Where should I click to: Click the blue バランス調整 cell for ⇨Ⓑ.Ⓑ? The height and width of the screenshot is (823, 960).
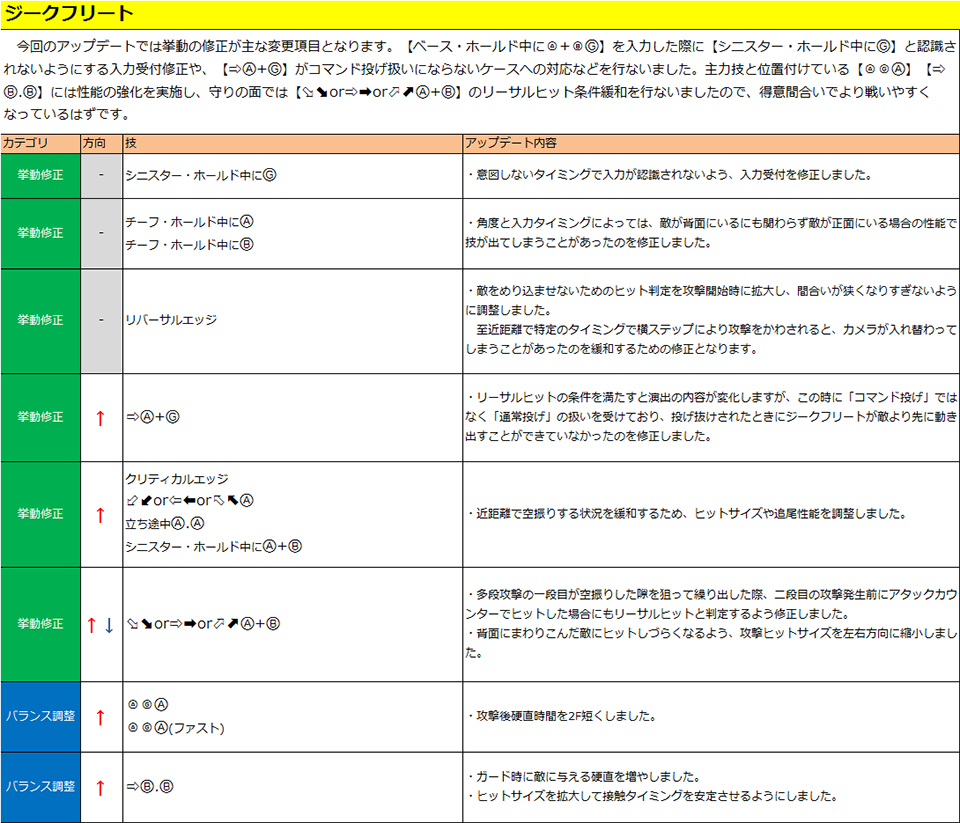tap(40, 788)
